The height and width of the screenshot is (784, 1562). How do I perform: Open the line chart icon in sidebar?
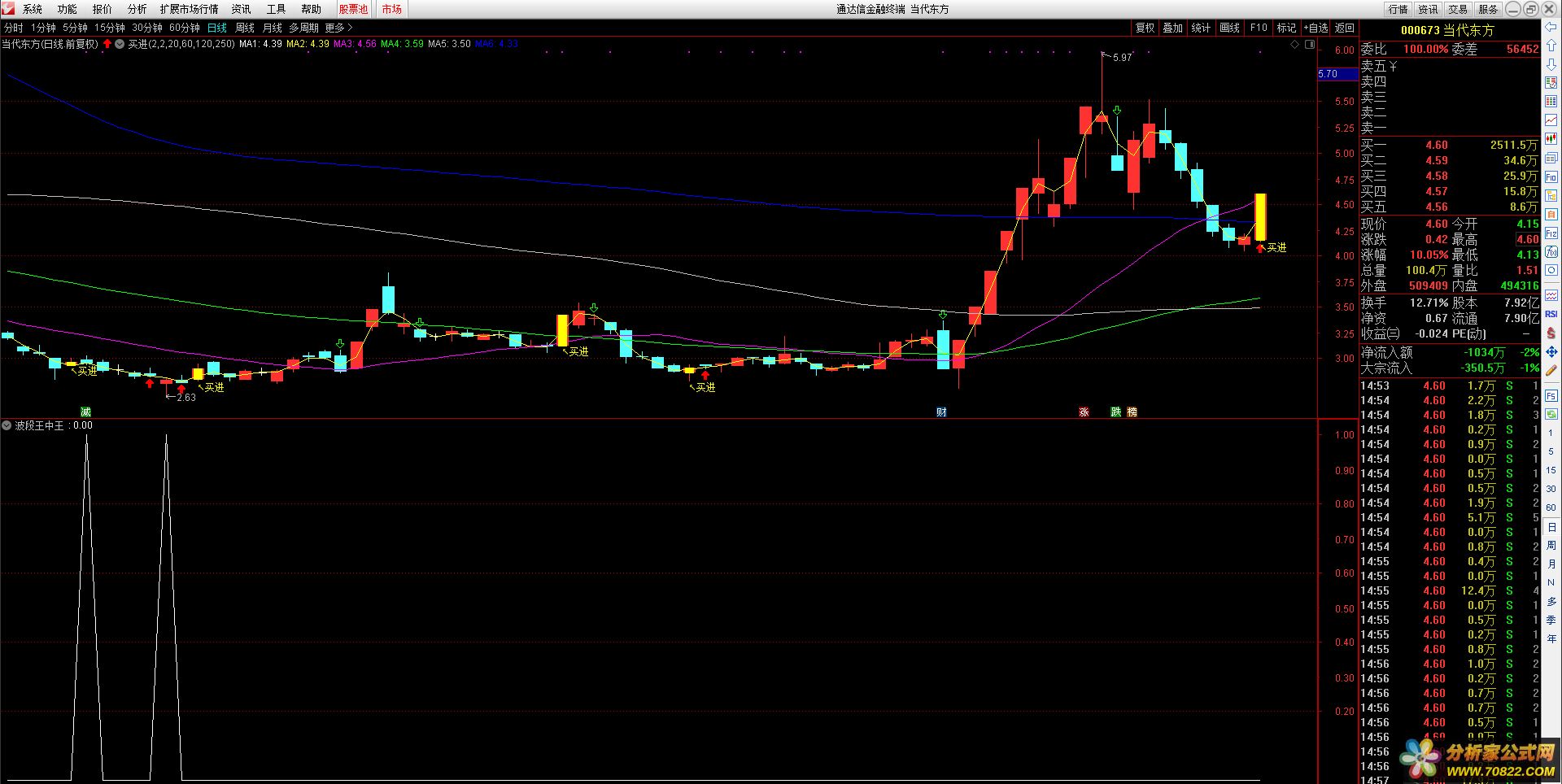click(1551, 120)
